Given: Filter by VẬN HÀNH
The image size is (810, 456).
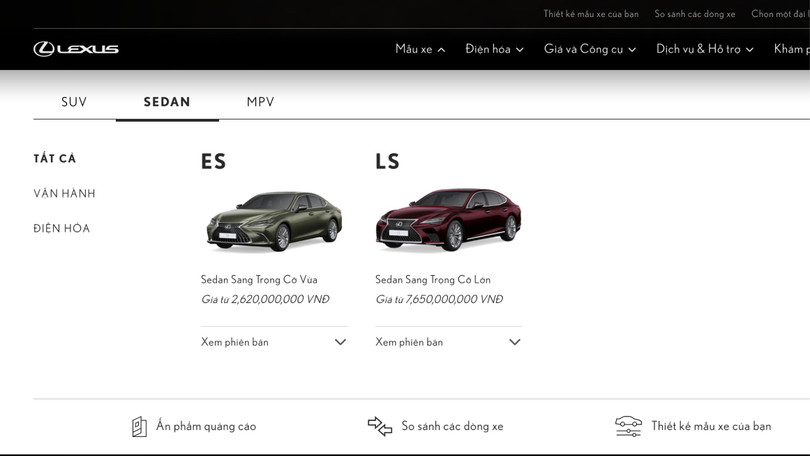Looking at the screenshot, I should tap(64, 194).
